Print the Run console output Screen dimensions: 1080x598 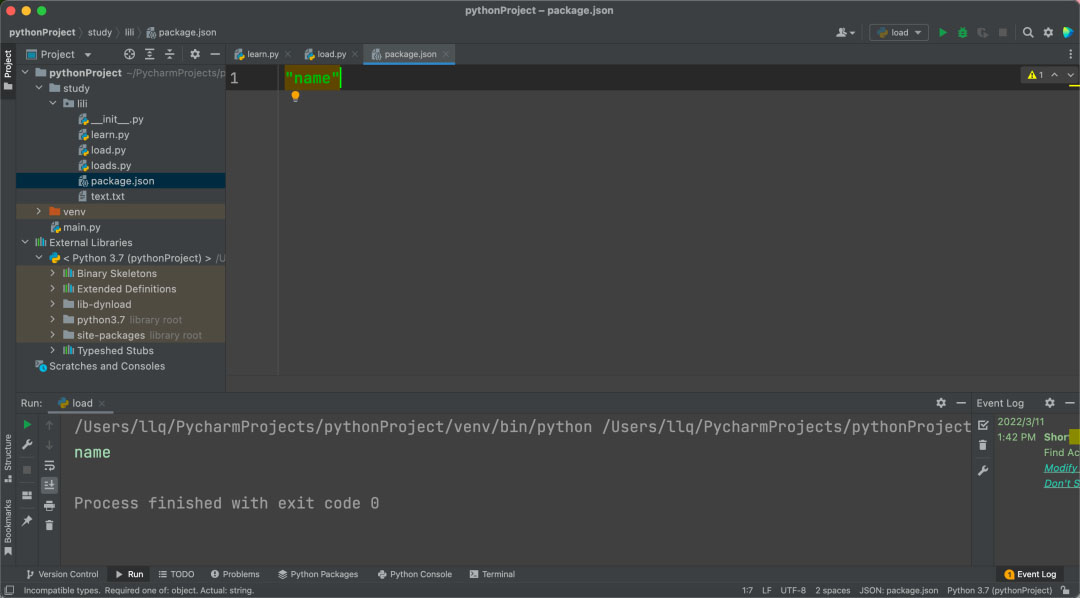tap(50, 506)
